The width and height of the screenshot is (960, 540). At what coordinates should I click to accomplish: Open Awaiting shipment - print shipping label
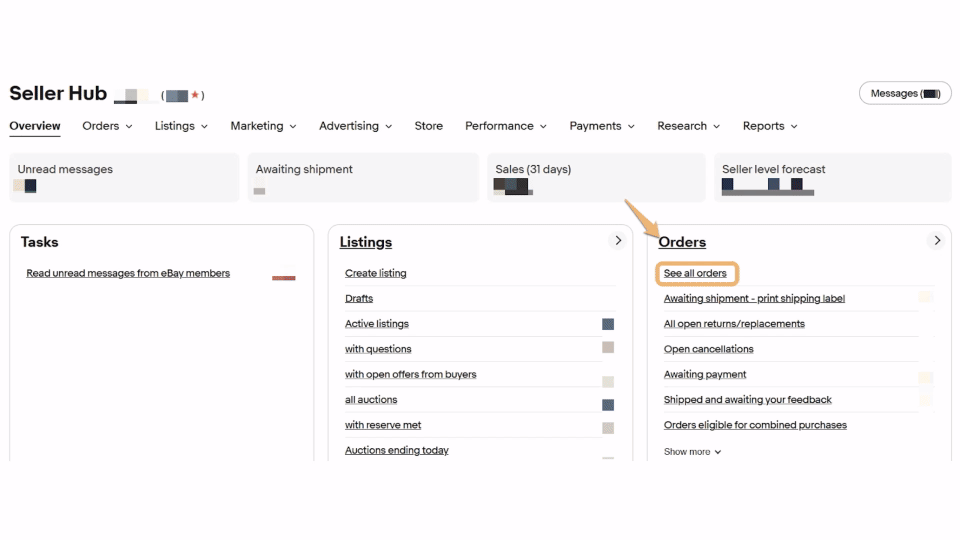click(754, 299)
